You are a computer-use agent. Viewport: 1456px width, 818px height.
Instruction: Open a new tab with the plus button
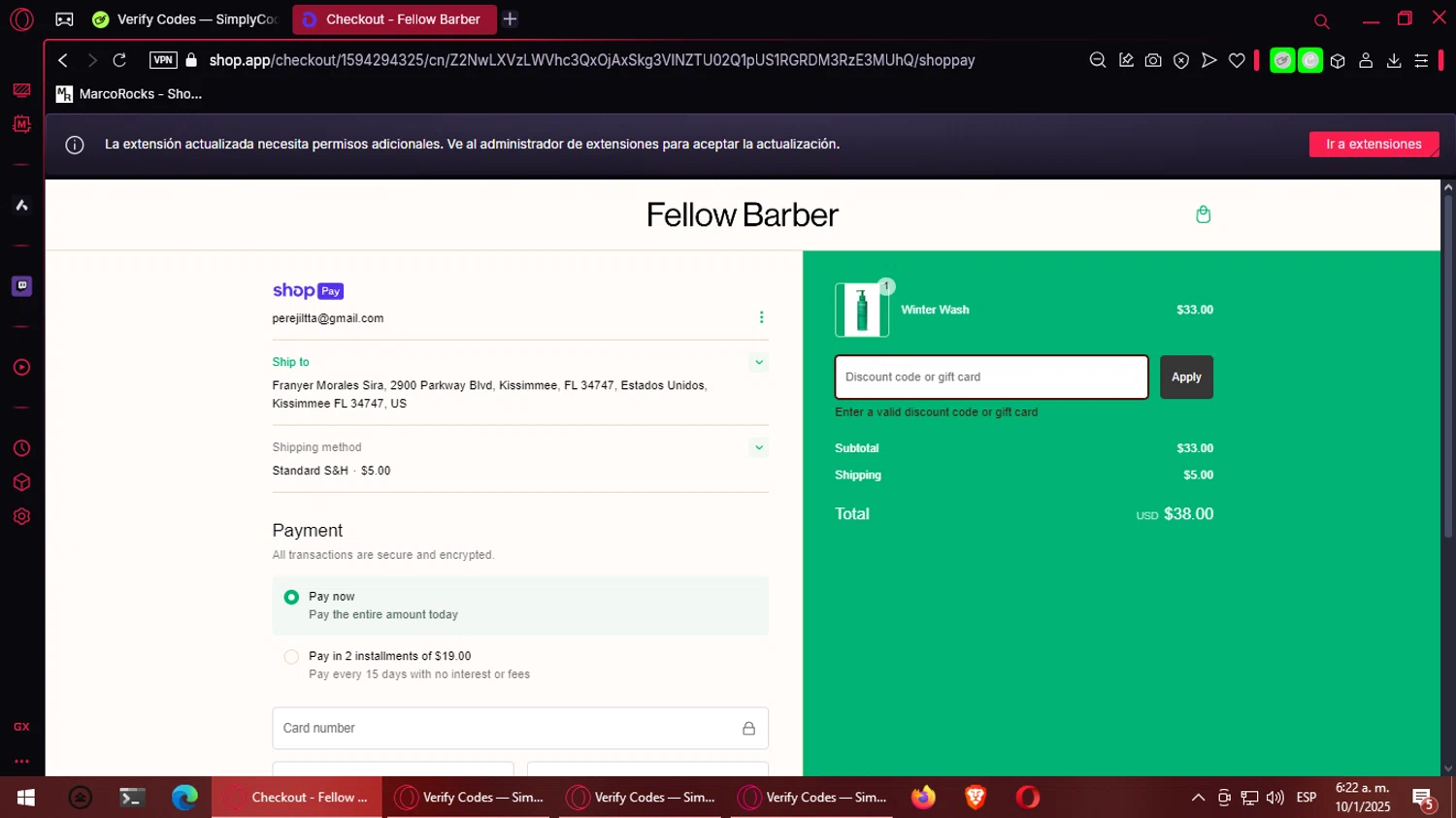[510, 19]
